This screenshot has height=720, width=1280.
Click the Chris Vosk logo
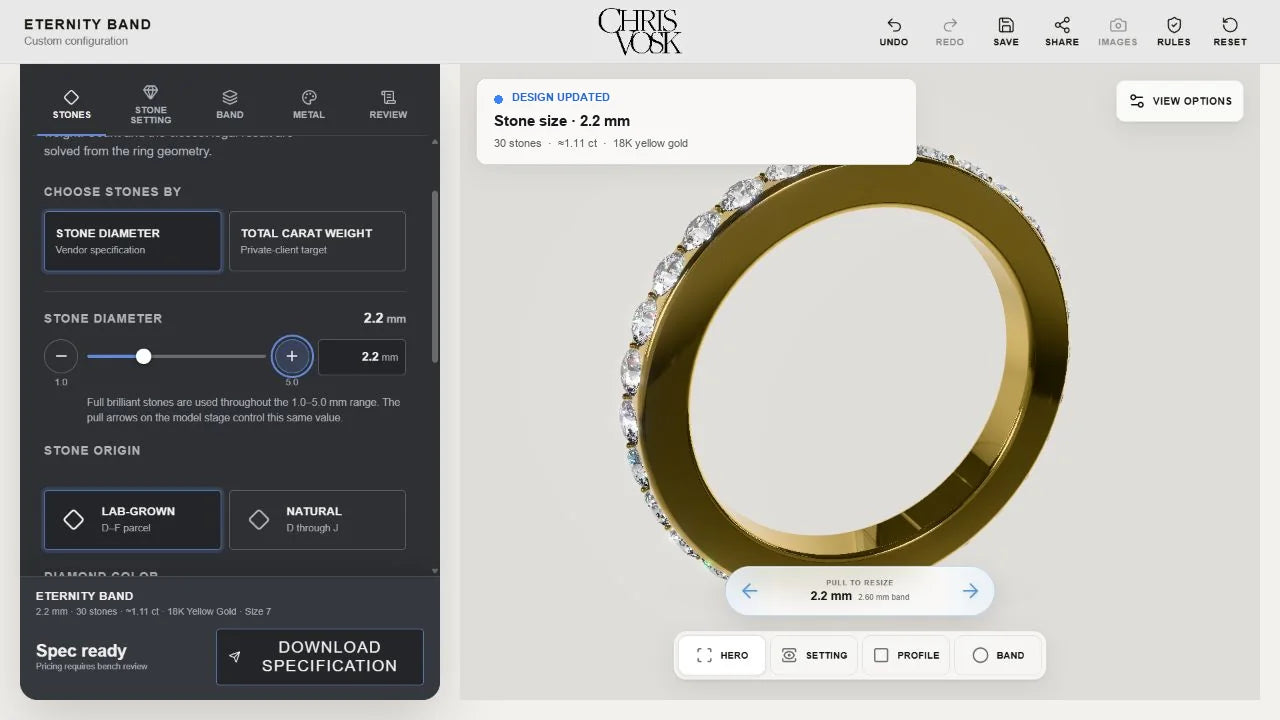point(640,31)
